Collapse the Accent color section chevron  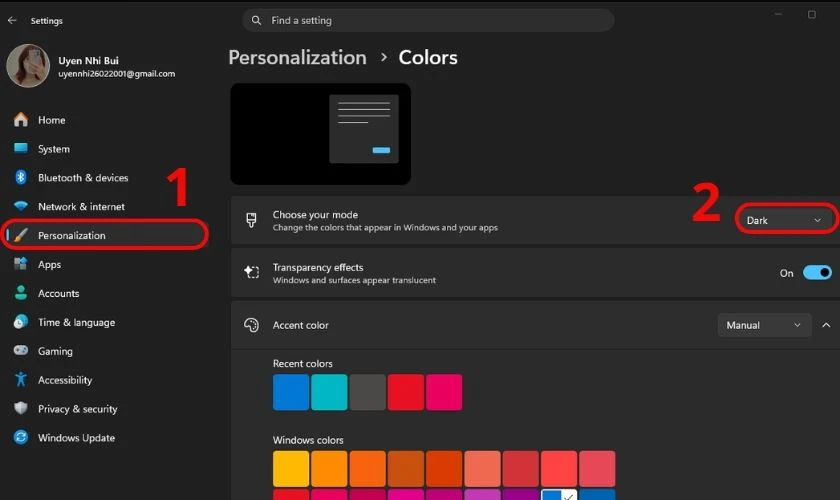pos(826,325)
